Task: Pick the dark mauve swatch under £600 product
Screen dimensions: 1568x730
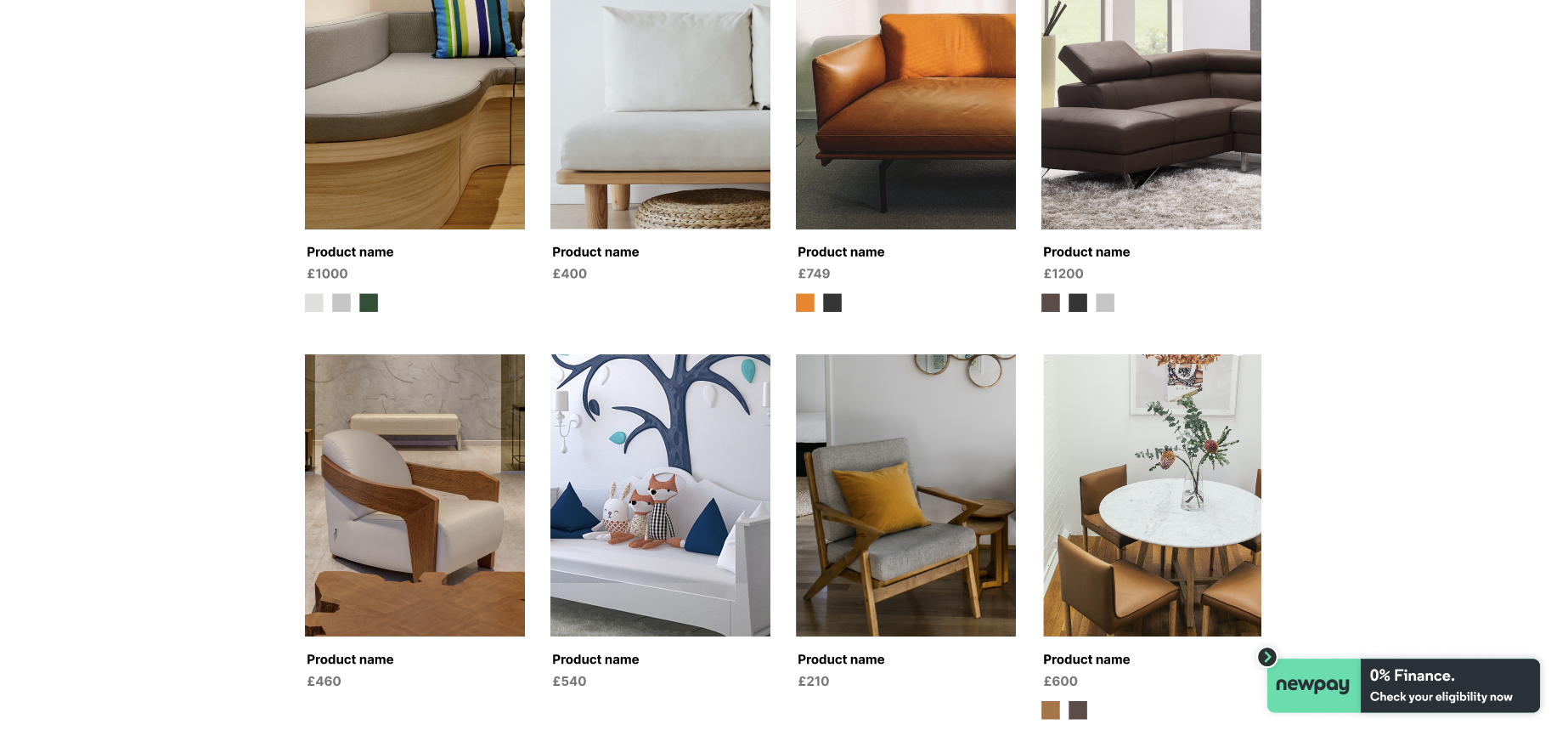Action: coord(1078,710)
